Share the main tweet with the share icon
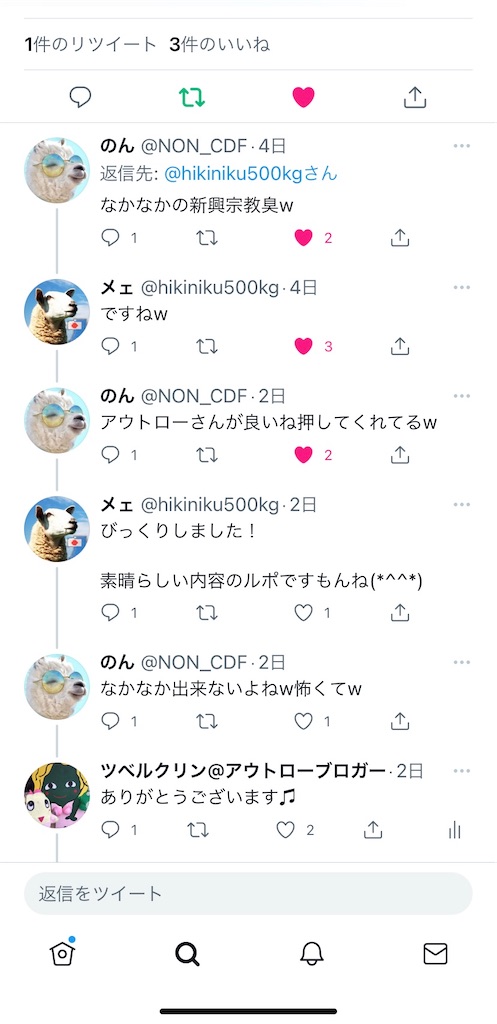497x1024 pixels. click(415, 97)
